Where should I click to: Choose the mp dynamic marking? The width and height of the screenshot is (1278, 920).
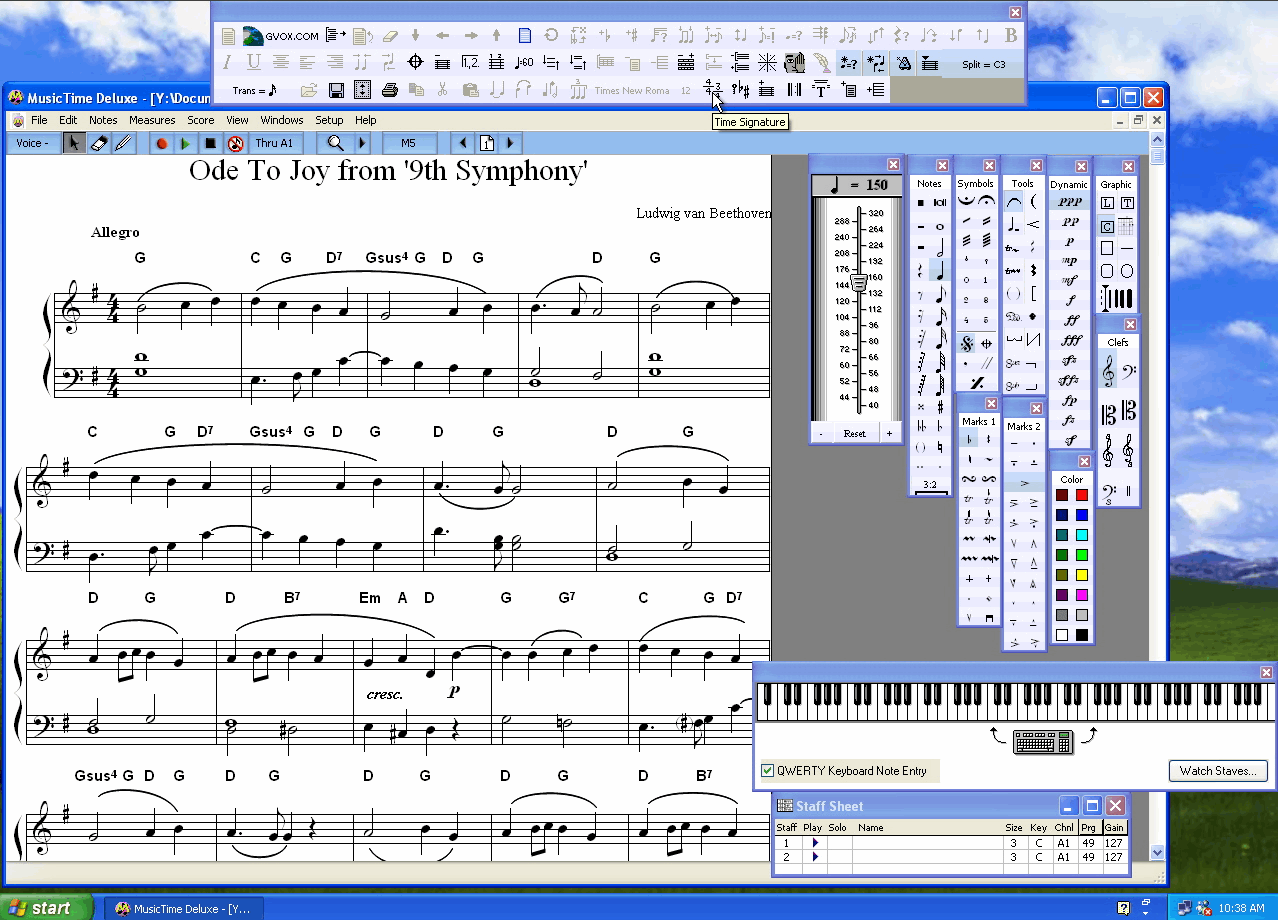(1069, 261)
